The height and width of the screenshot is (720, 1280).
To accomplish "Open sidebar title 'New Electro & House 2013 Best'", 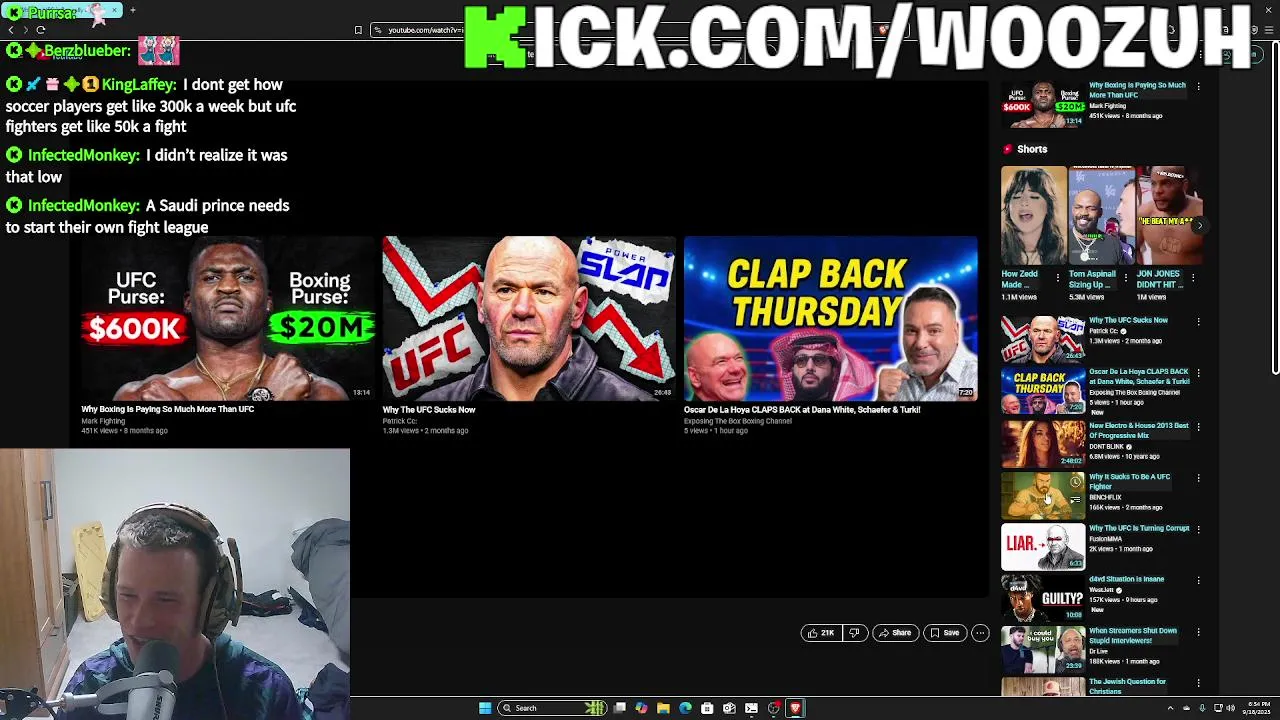I will point(1138,430).
